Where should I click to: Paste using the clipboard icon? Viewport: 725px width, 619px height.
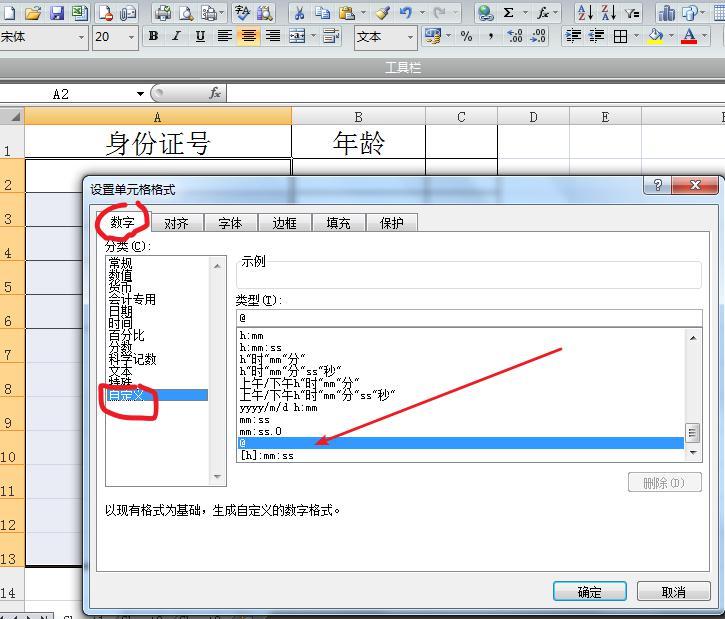tap(346, 12)
